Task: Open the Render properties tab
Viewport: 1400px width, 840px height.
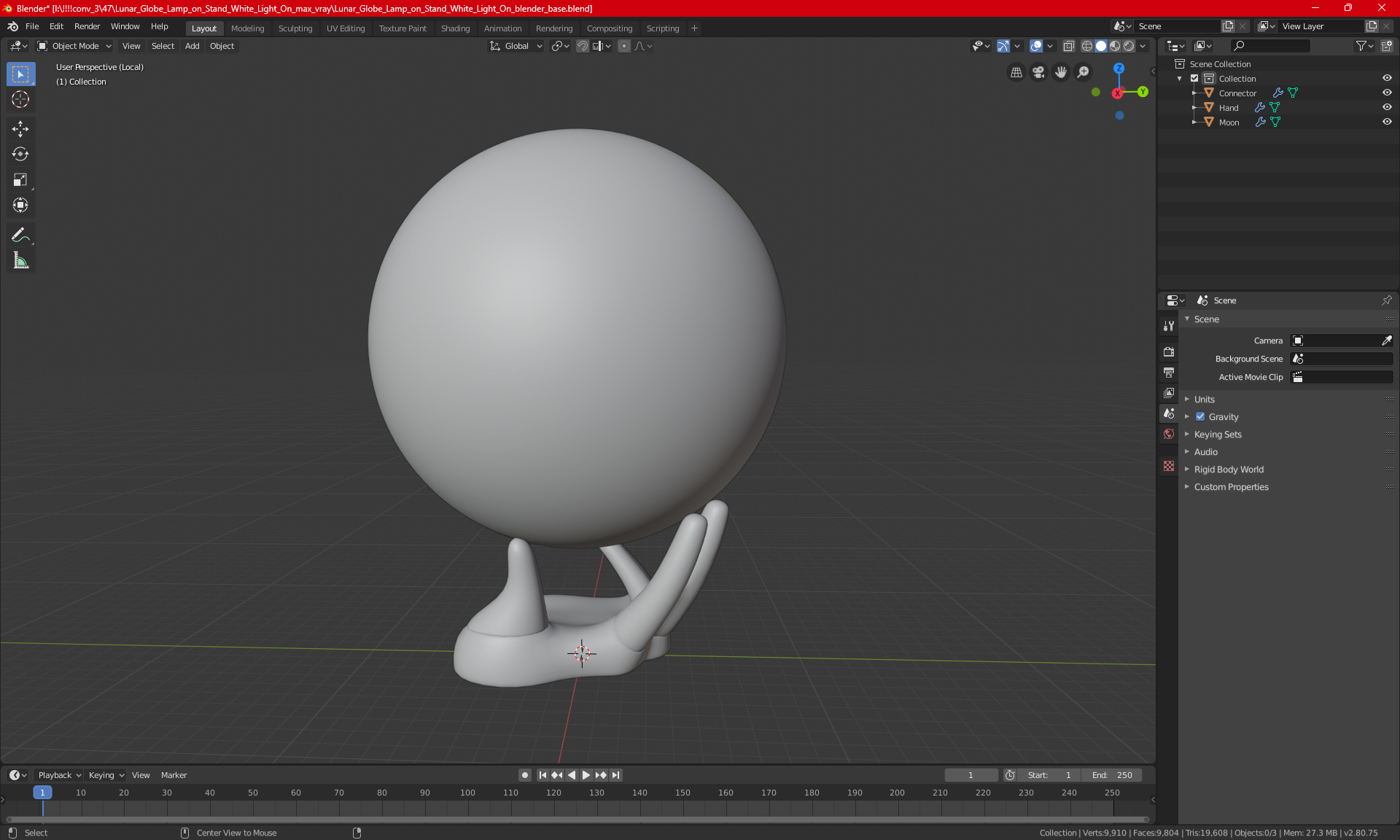Action: (1169, 351)
